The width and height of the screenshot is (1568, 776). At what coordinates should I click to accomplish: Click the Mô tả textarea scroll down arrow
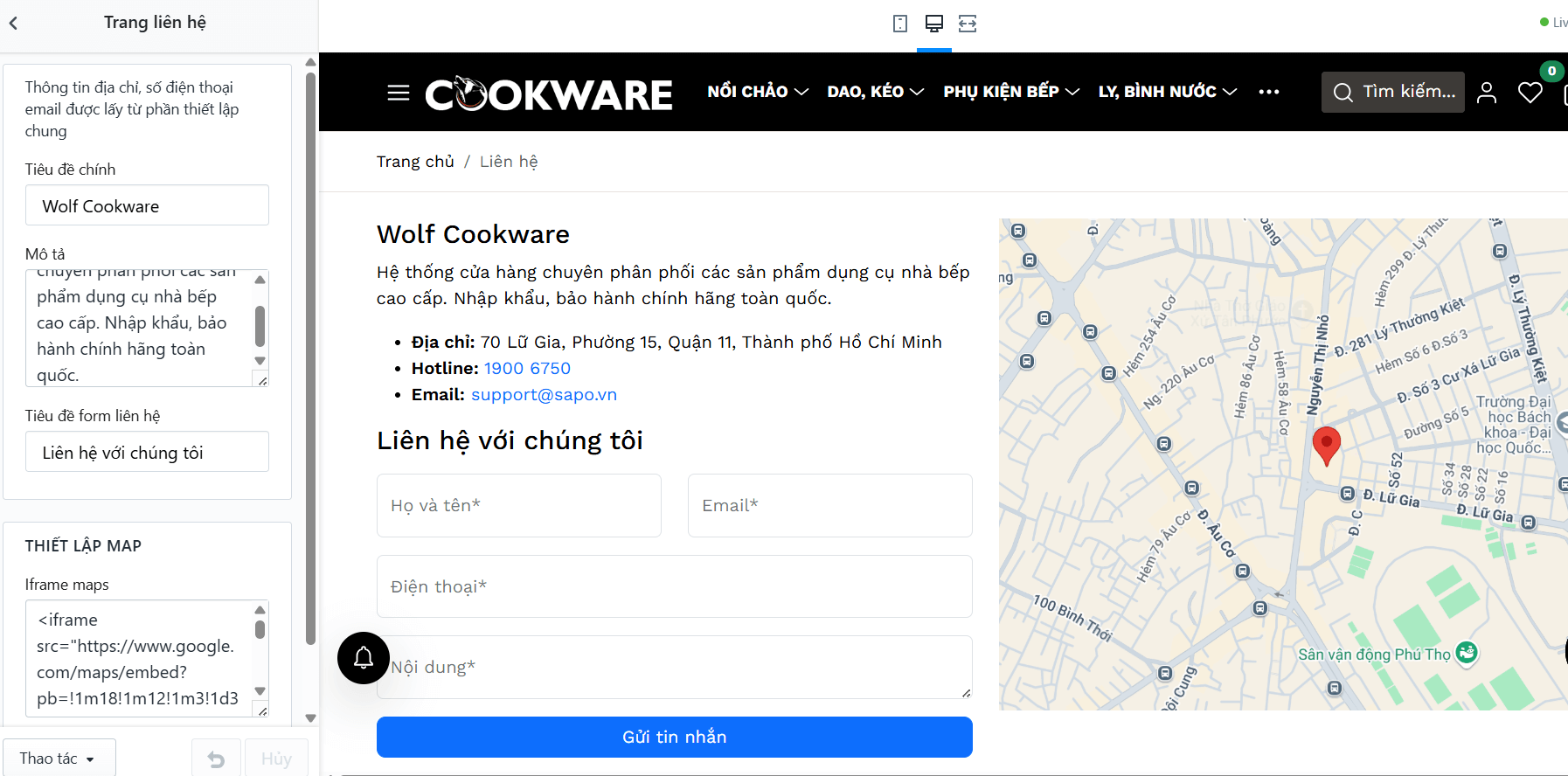(260, 360)
